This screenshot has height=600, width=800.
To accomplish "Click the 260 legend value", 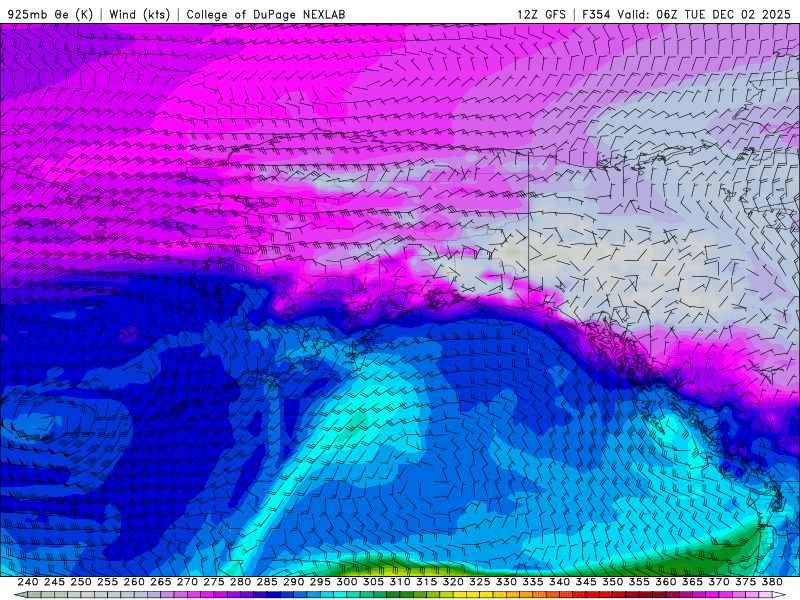I will pos(134,582).
